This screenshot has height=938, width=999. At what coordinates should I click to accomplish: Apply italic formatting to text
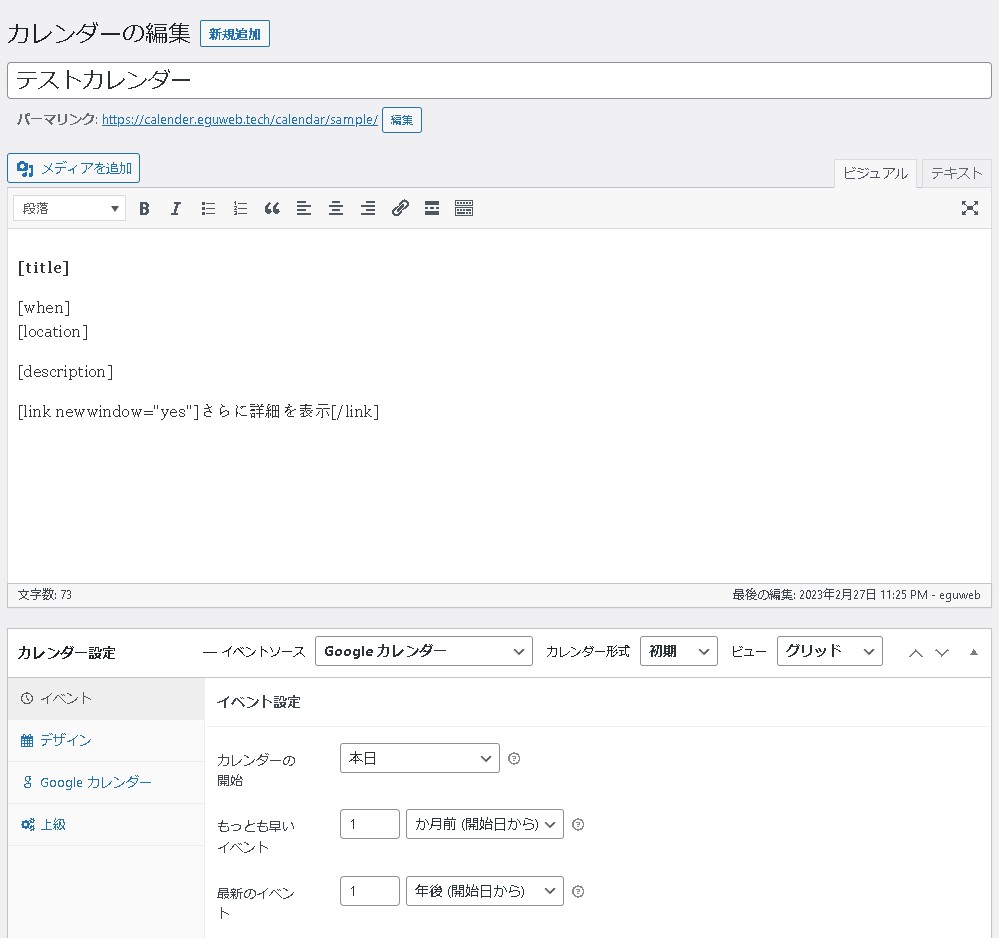point(176,208)
